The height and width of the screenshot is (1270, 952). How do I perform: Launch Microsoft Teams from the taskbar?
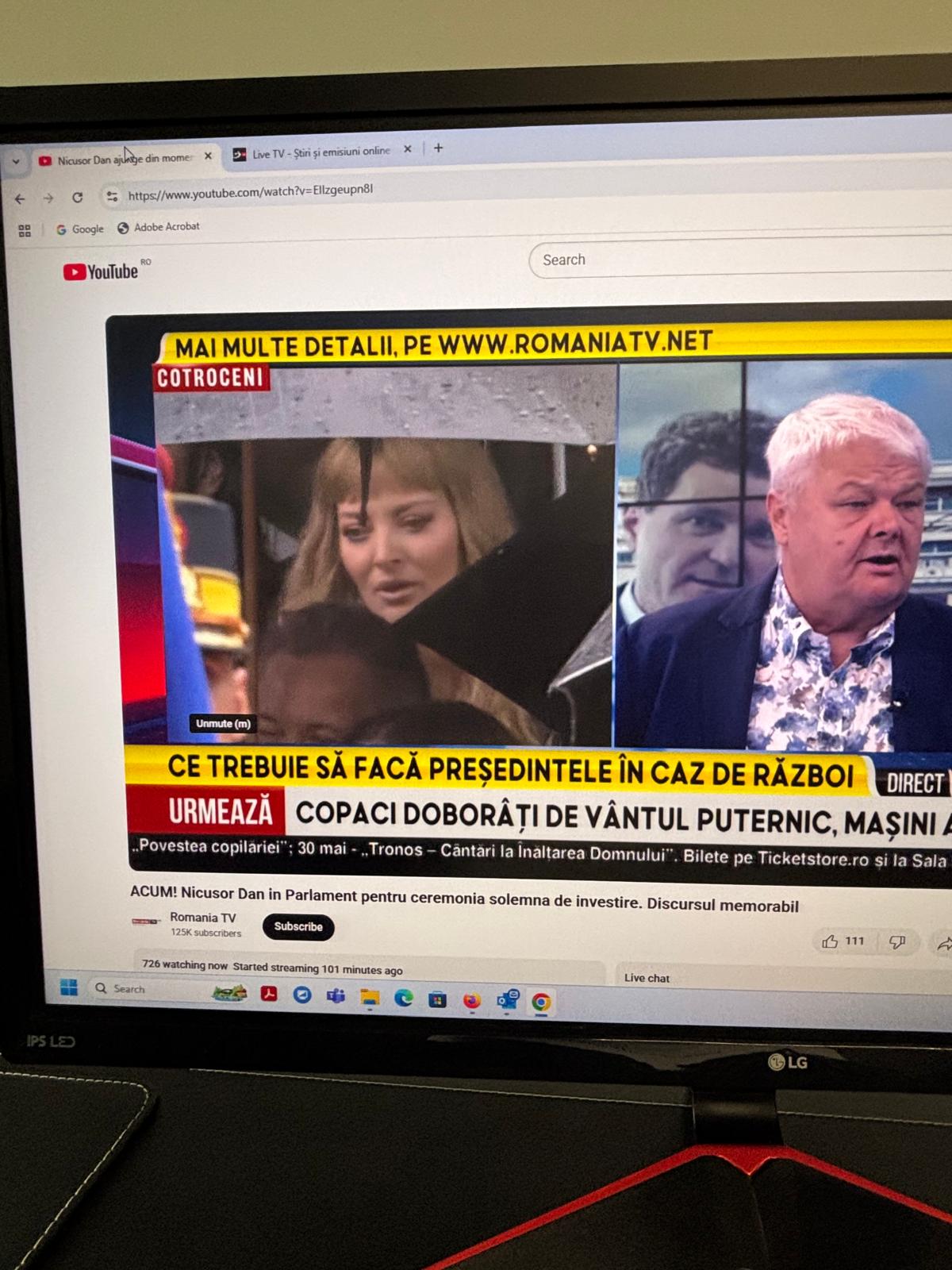[x=336, y=995]
